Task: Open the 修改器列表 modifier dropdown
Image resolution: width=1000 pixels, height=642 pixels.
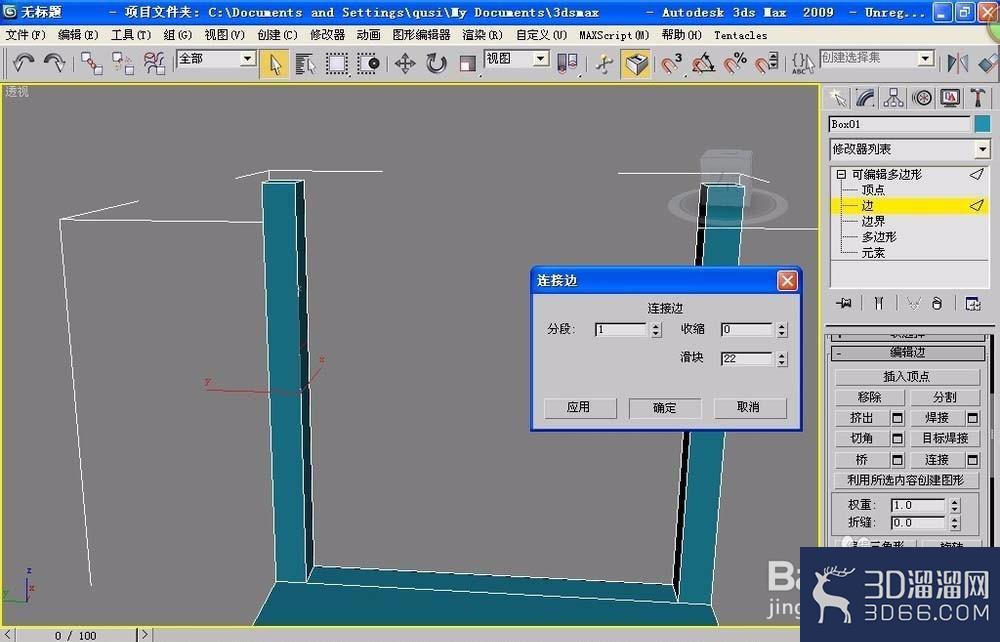Action: 909,149
